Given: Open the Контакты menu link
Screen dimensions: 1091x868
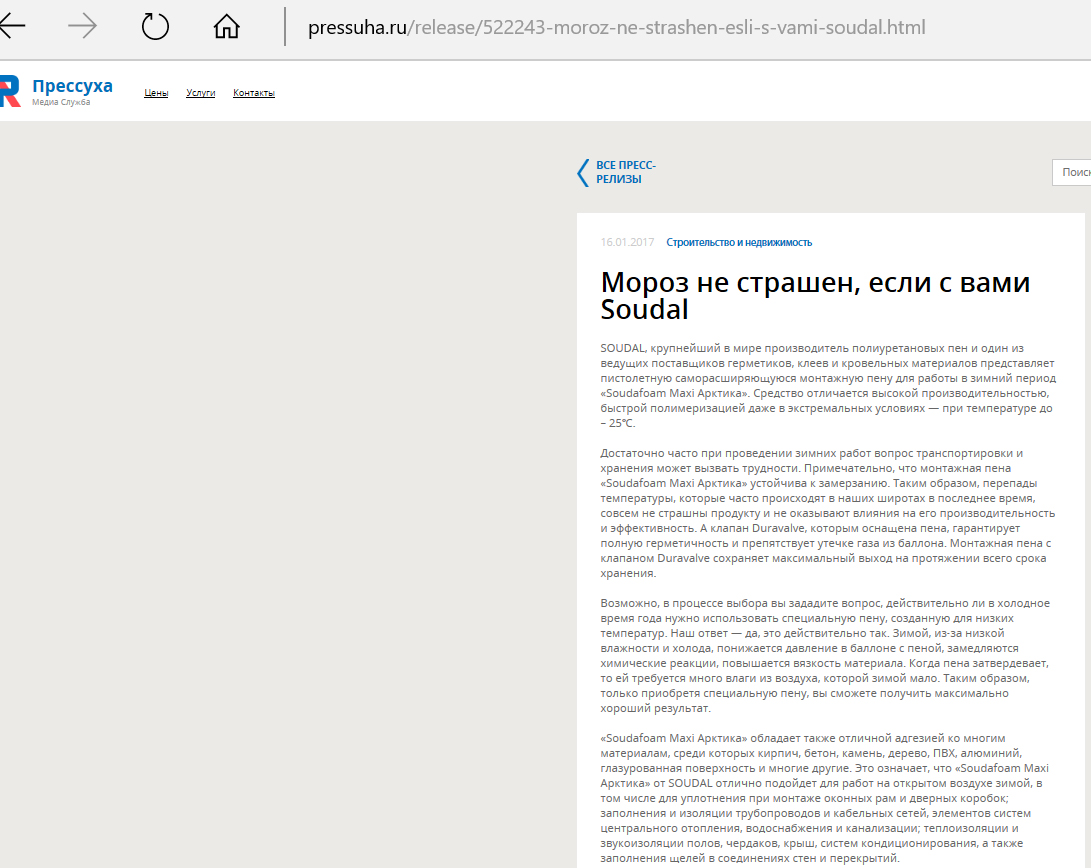Looking at the screenshot, I should (254, 93).
